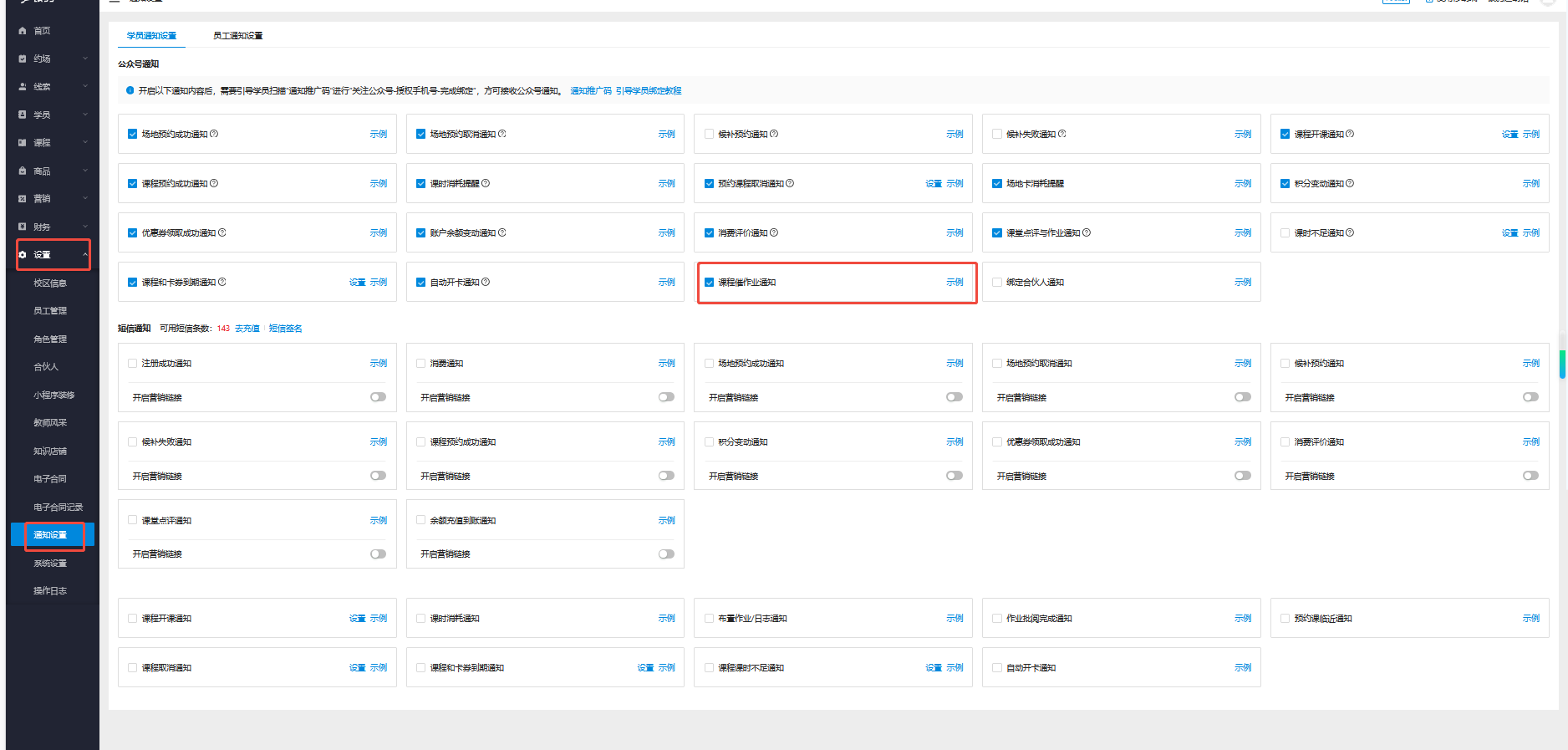
Task: Toggle 开启营销链接 switch under 消费通知
Action: [666, 397]
